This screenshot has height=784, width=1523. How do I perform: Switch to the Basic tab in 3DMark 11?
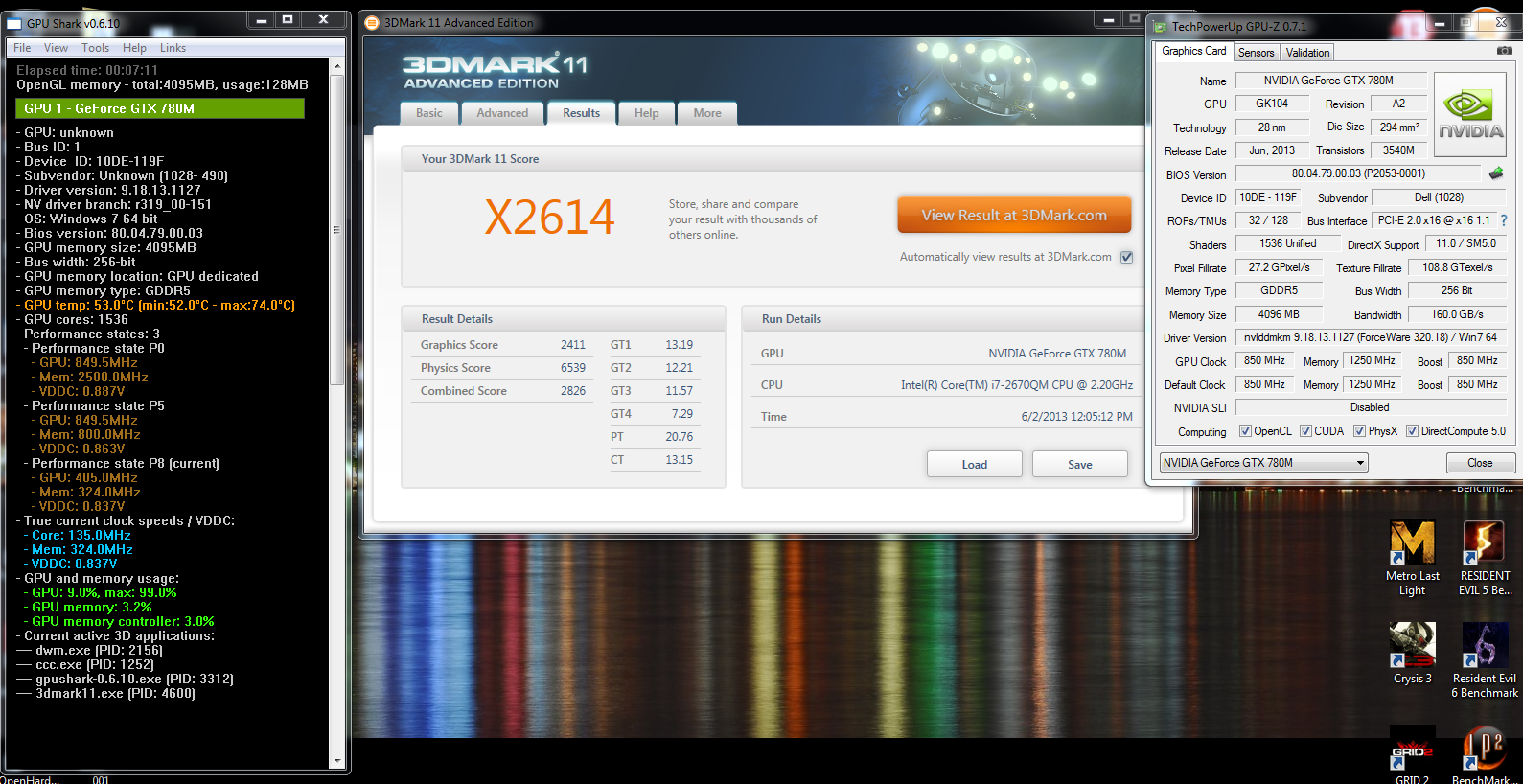click(x=429, y=113)
